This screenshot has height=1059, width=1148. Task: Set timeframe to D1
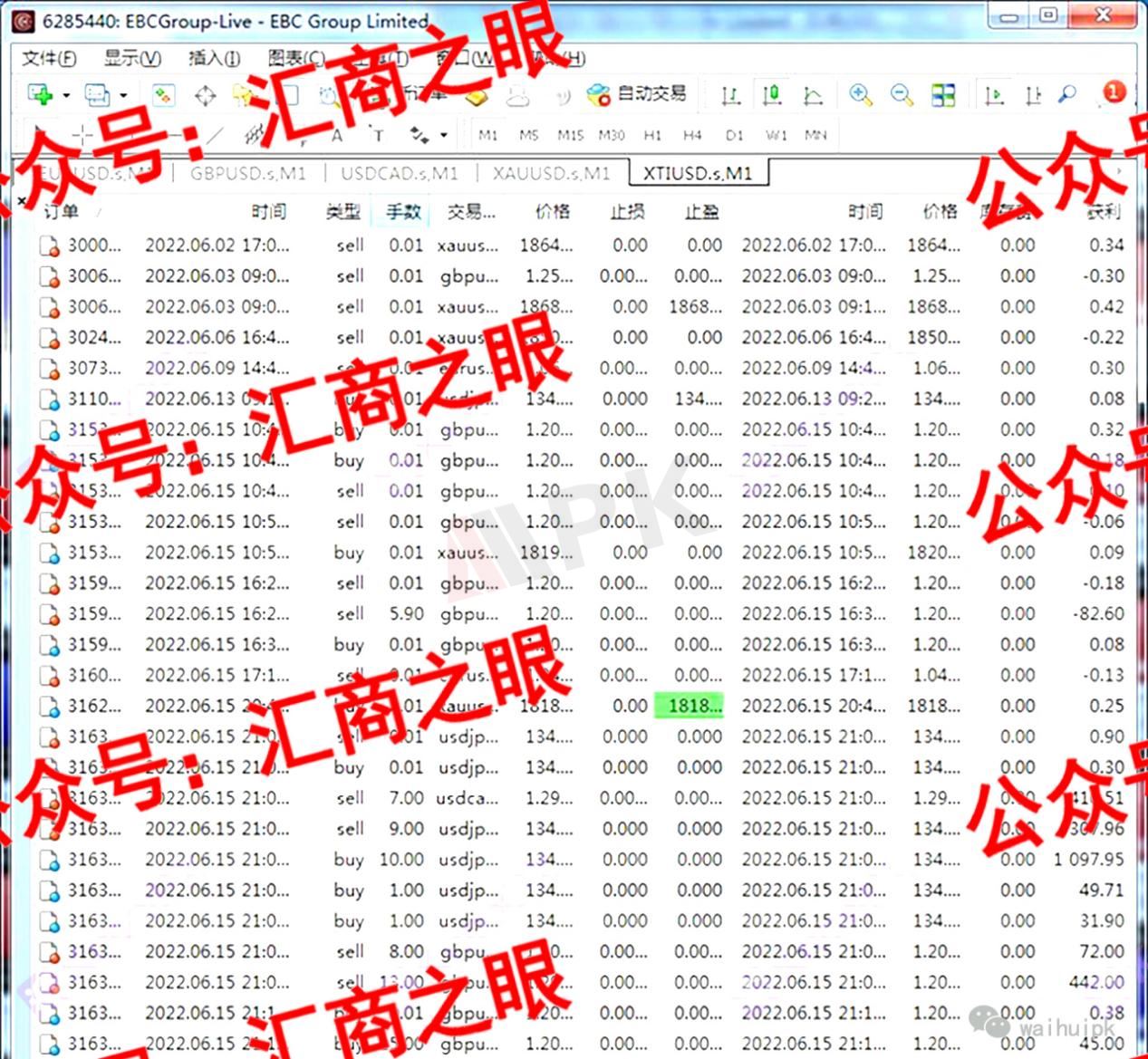(x=735, y=135)
